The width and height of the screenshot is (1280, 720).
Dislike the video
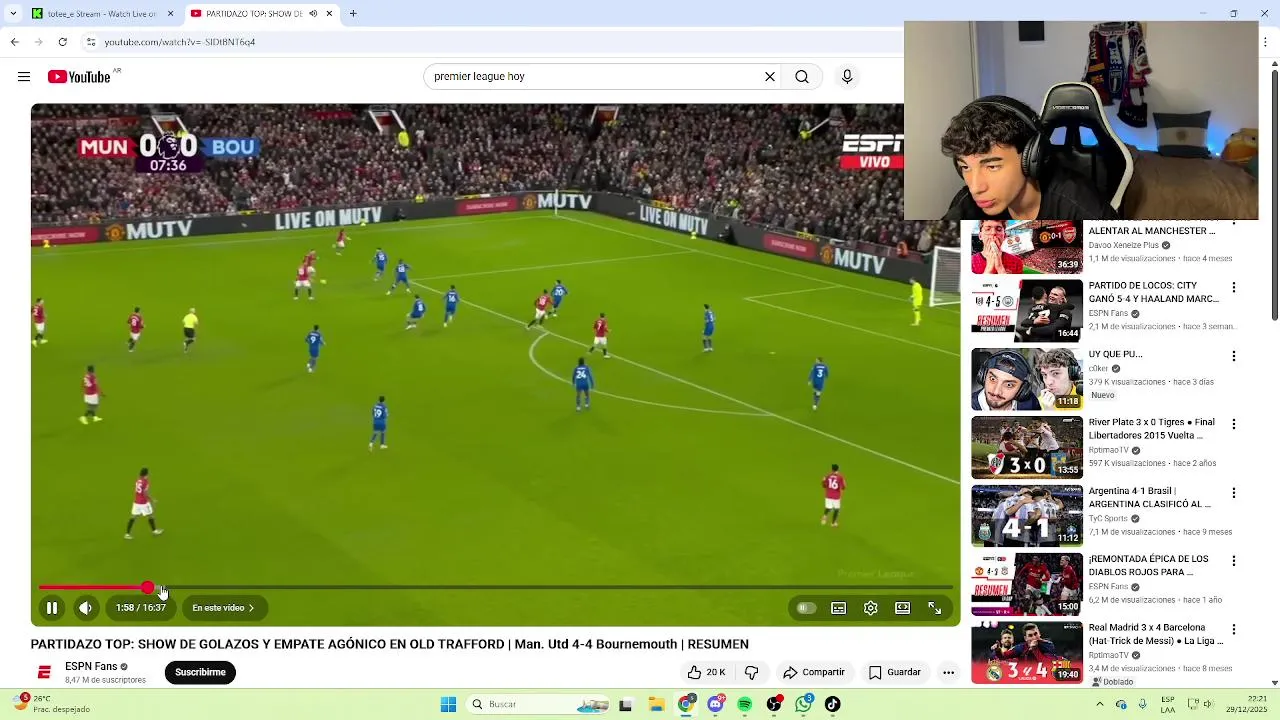pyautogui.click(x=752, y=672)
